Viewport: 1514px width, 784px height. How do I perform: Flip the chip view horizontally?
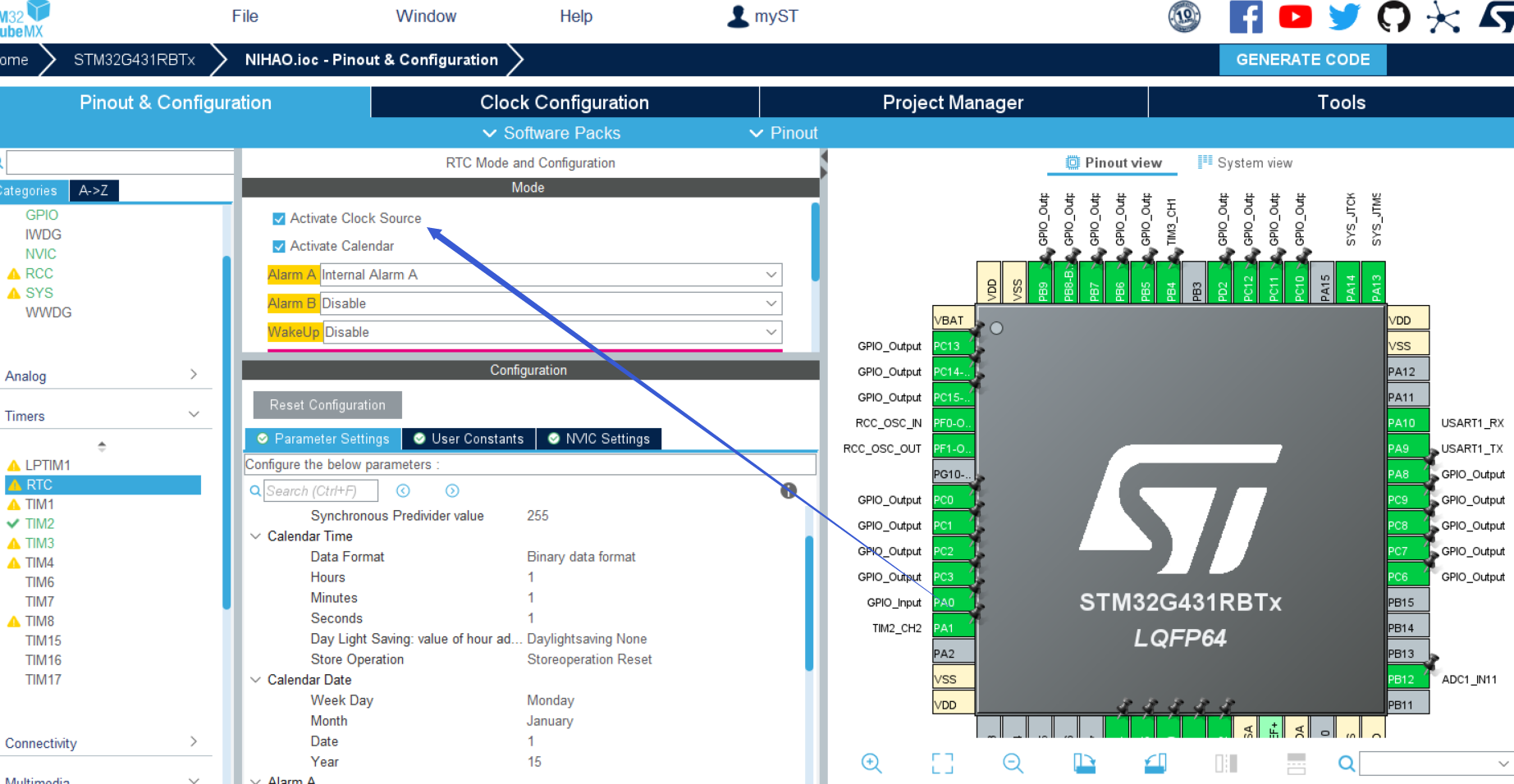click(x=1226, y=763)
